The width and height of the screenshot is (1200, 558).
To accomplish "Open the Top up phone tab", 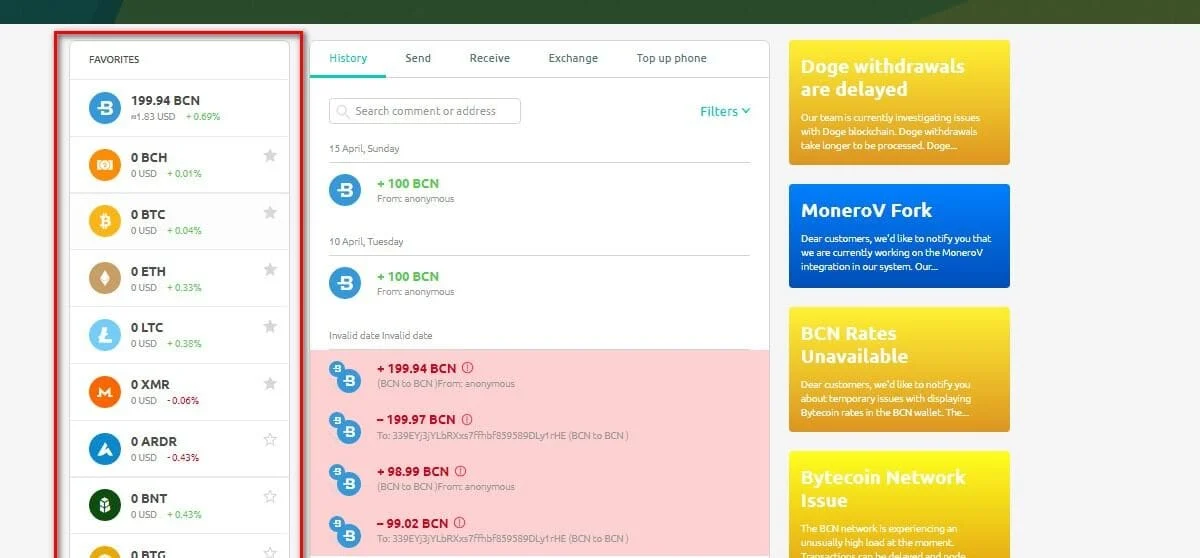I will click(672, 58).
